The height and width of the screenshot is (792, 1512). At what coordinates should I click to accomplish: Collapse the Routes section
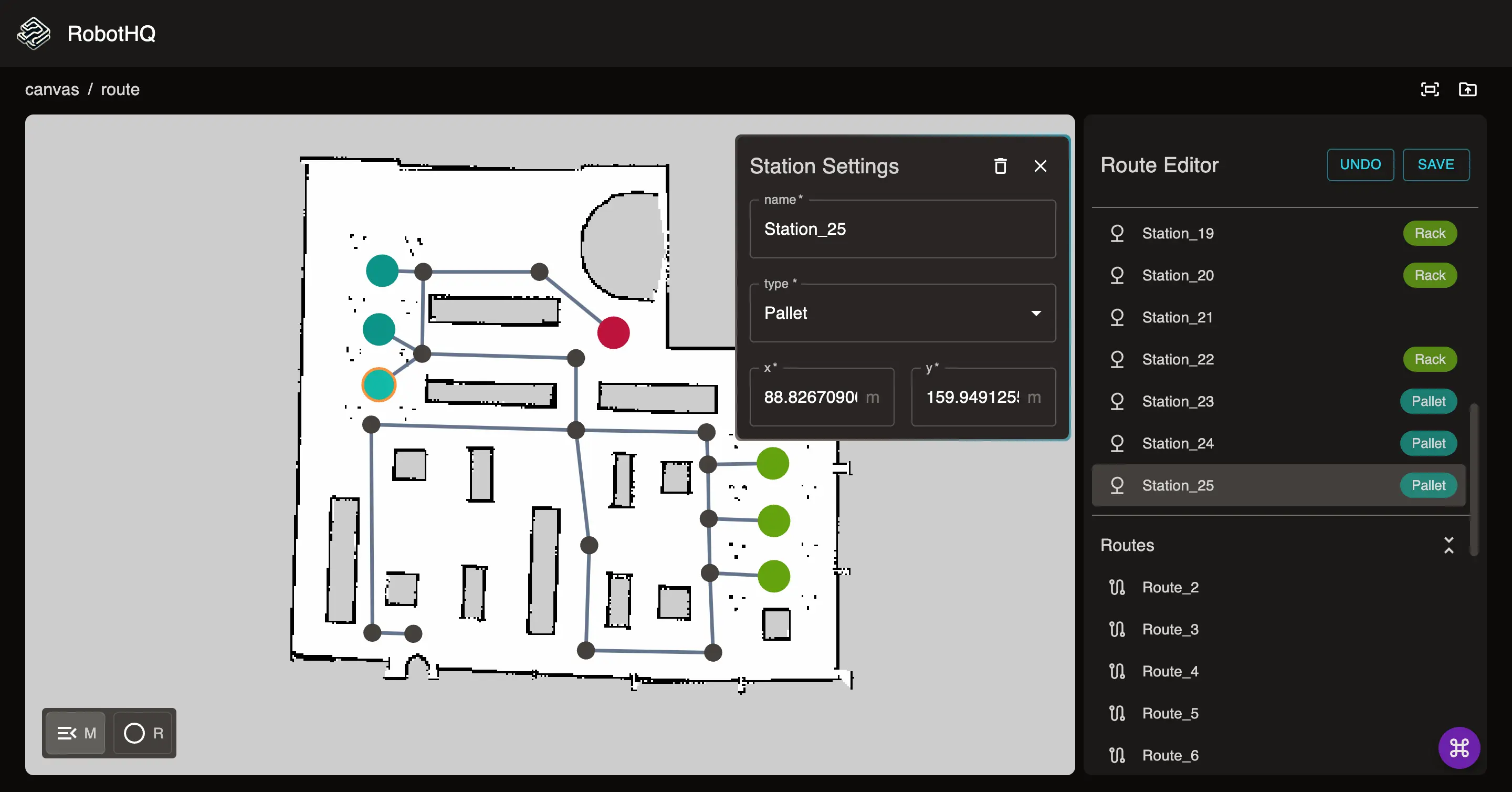(x=1449, y=545)
